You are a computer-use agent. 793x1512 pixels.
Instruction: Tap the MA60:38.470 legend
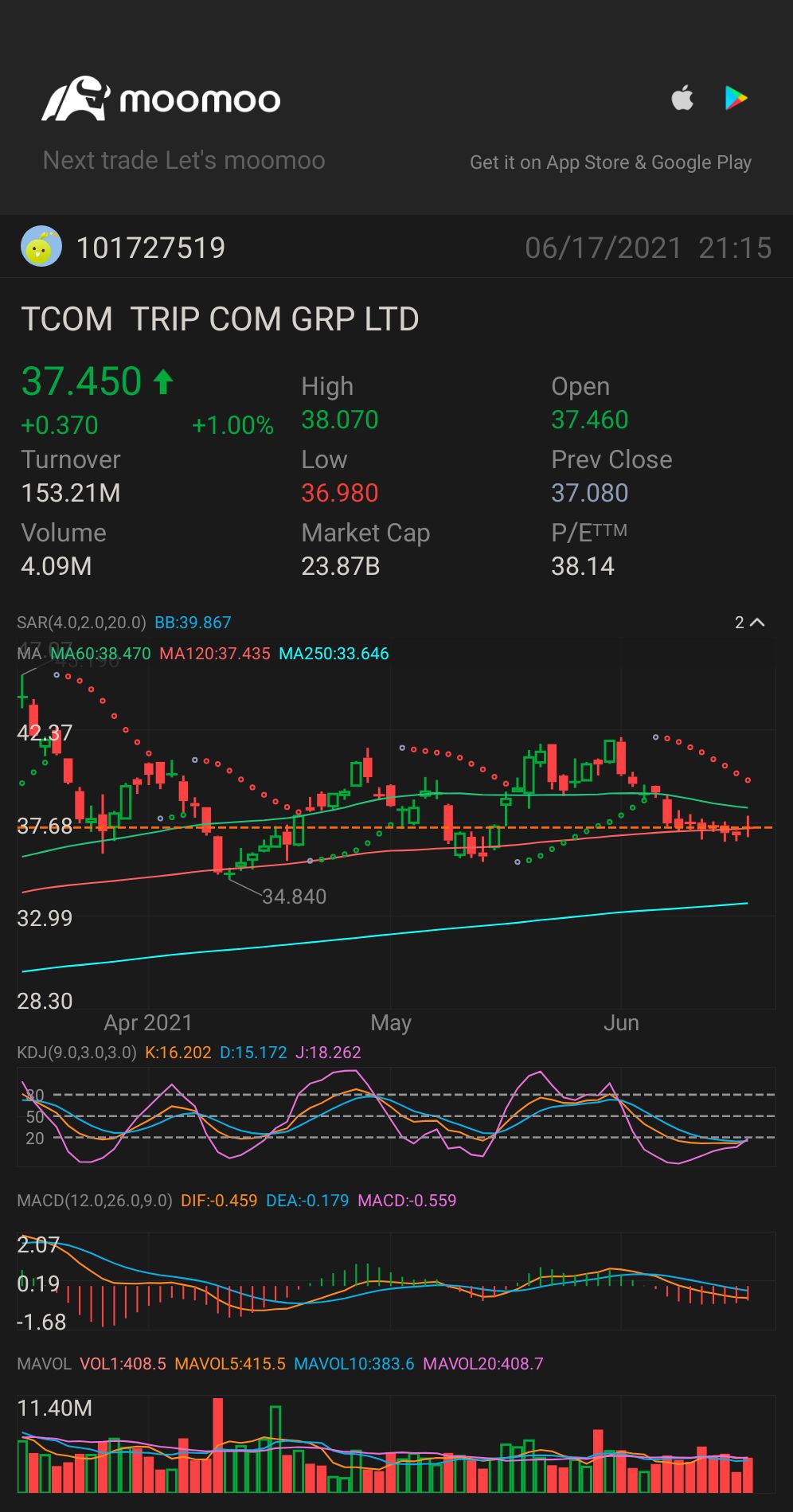tap(100, 654)
